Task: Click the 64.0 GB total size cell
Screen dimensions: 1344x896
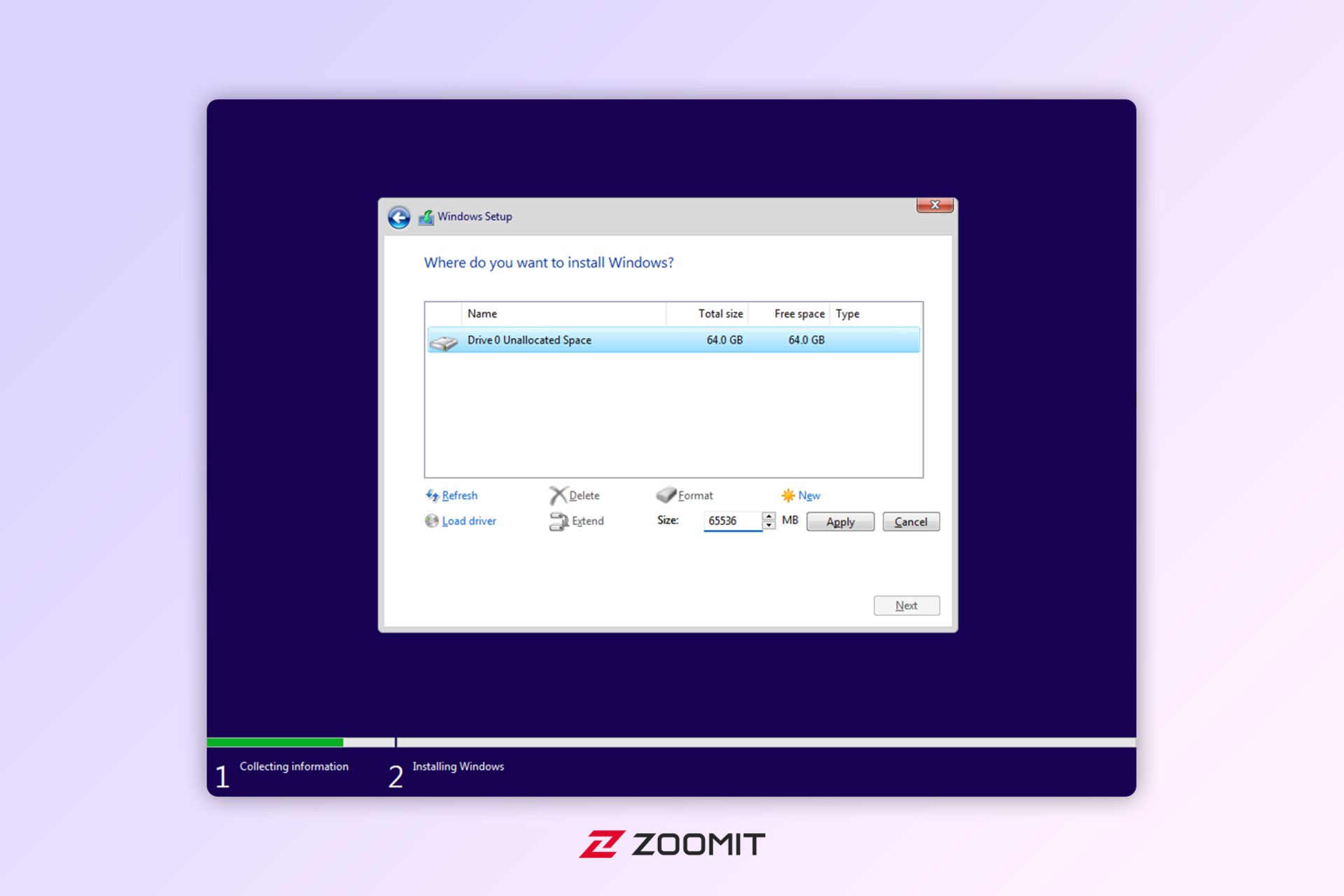Action: coord(724,340)
